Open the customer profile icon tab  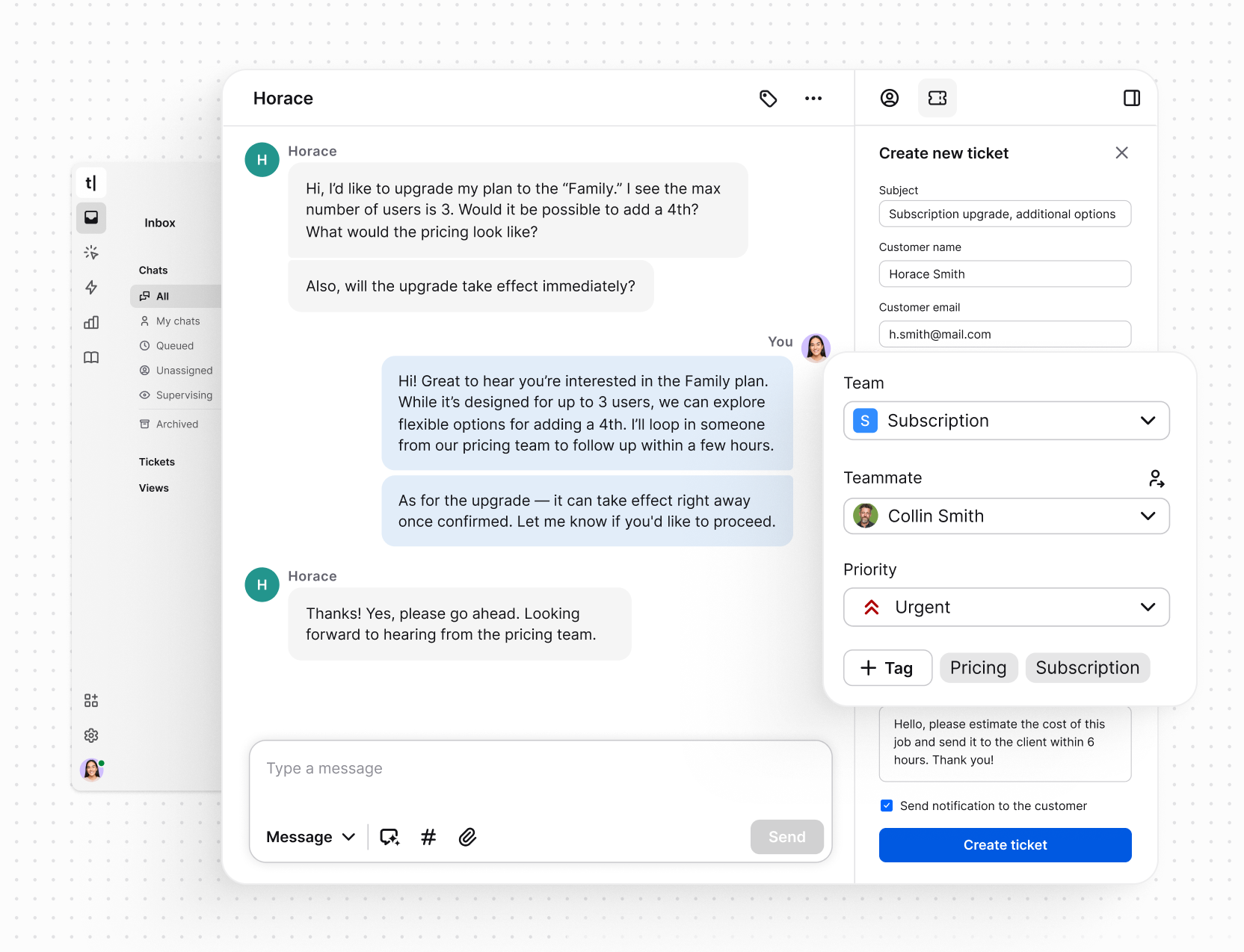(889, 99)
